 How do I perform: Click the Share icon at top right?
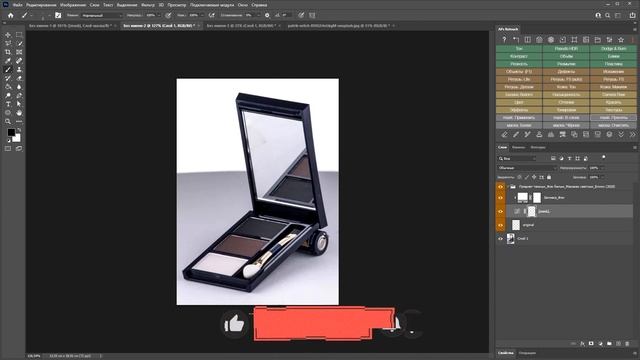(632, 16)
